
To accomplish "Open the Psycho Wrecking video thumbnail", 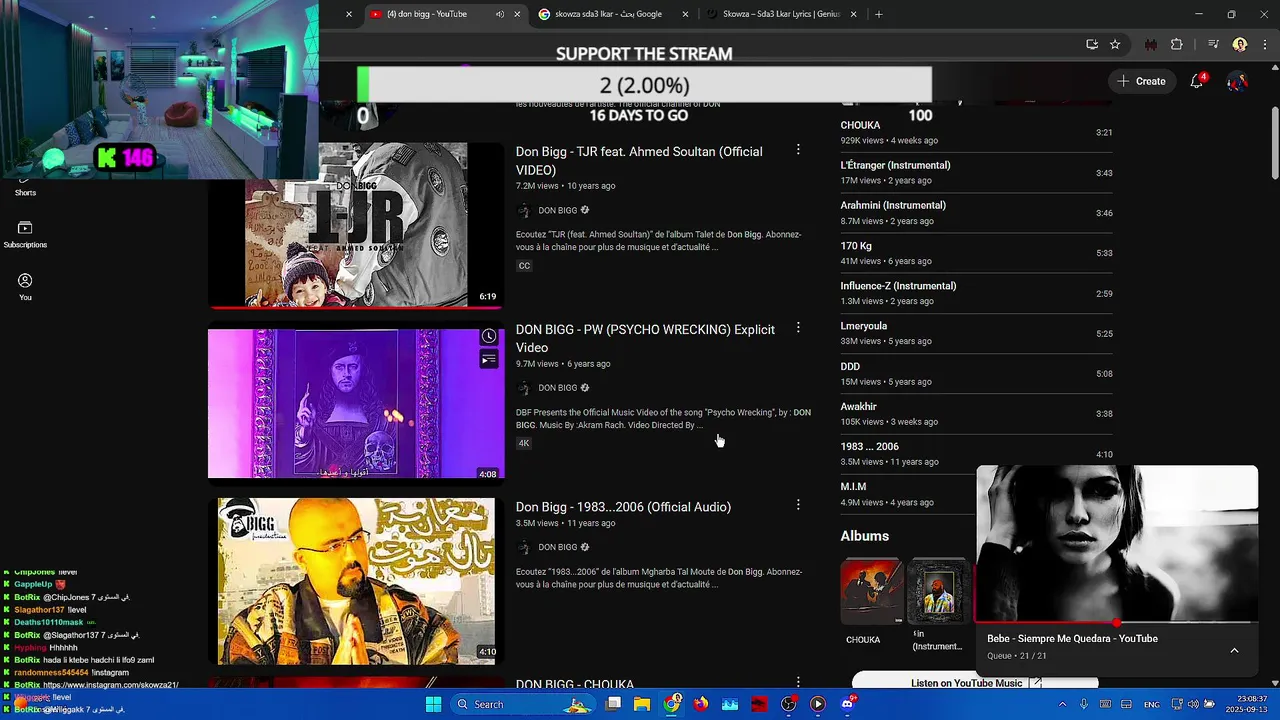I will 356,404.
